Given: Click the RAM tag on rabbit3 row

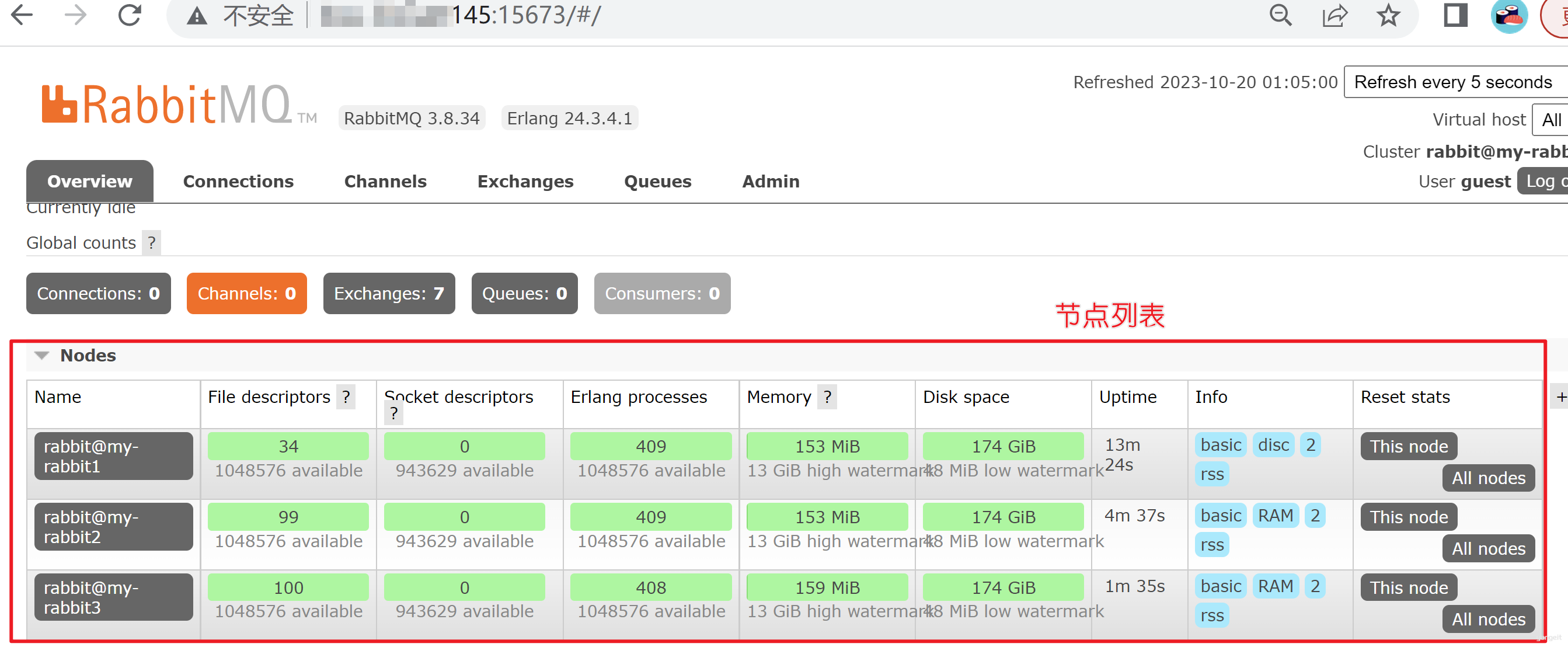Looking at the screenshot, I should click(x=1275, y=586).
